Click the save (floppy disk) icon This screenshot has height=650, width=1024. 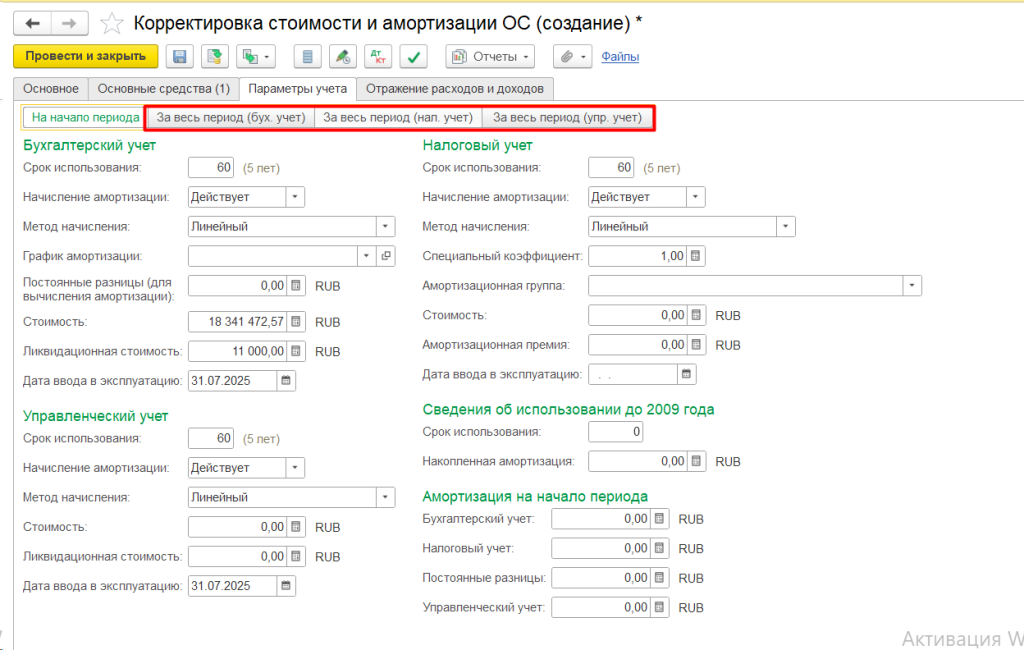point(180,57)
